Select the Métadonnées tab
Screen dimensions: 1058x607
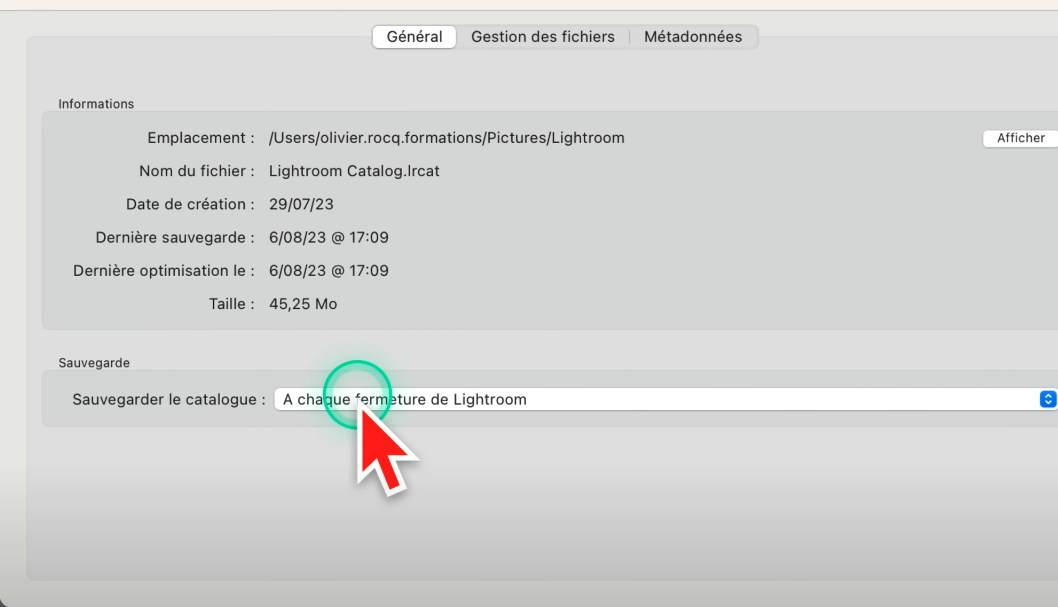[x=693, y=37]
